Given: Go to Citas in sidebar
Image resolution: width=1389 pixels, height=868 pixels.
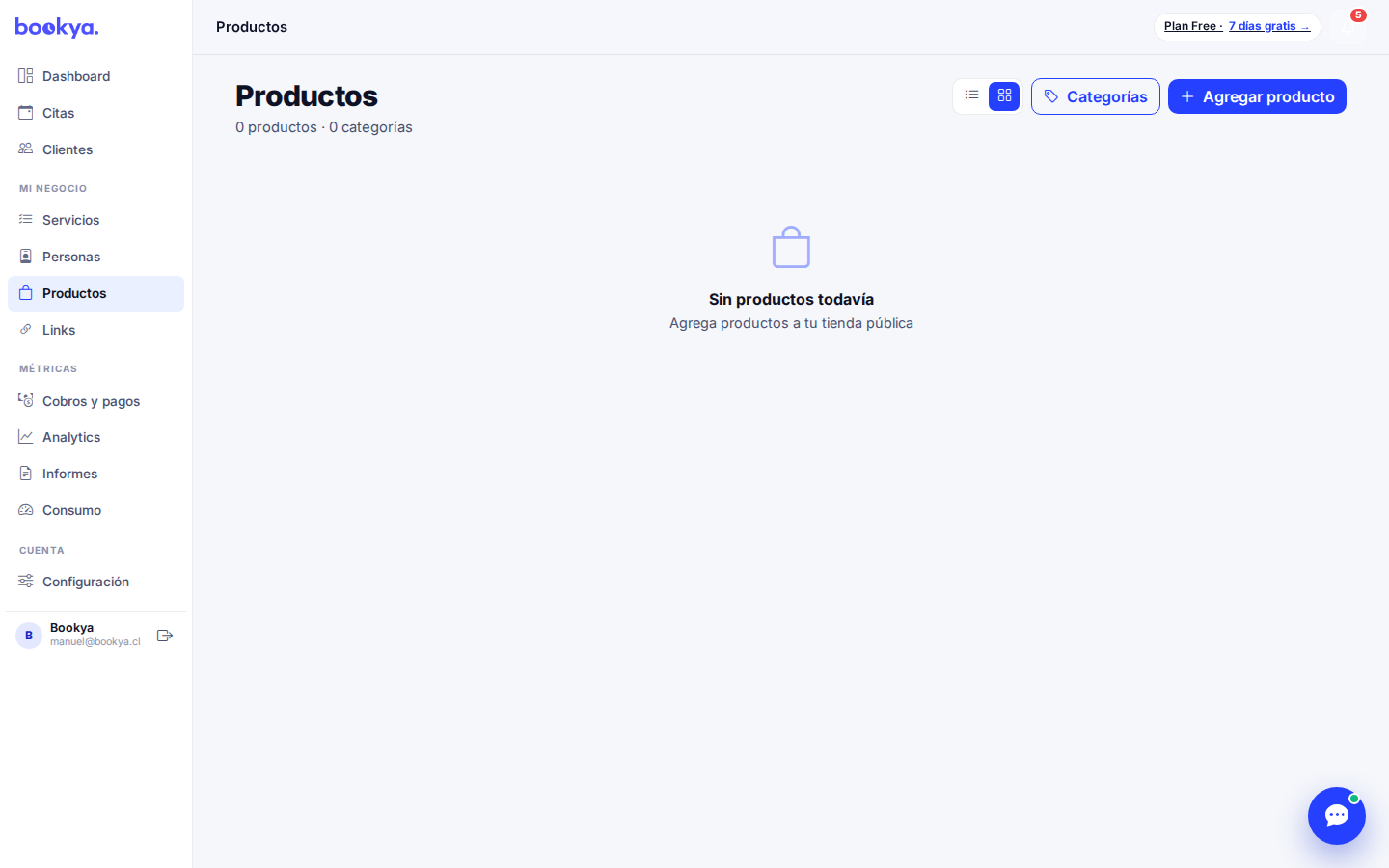Looking at the screenshot, I should coord(95,113).
